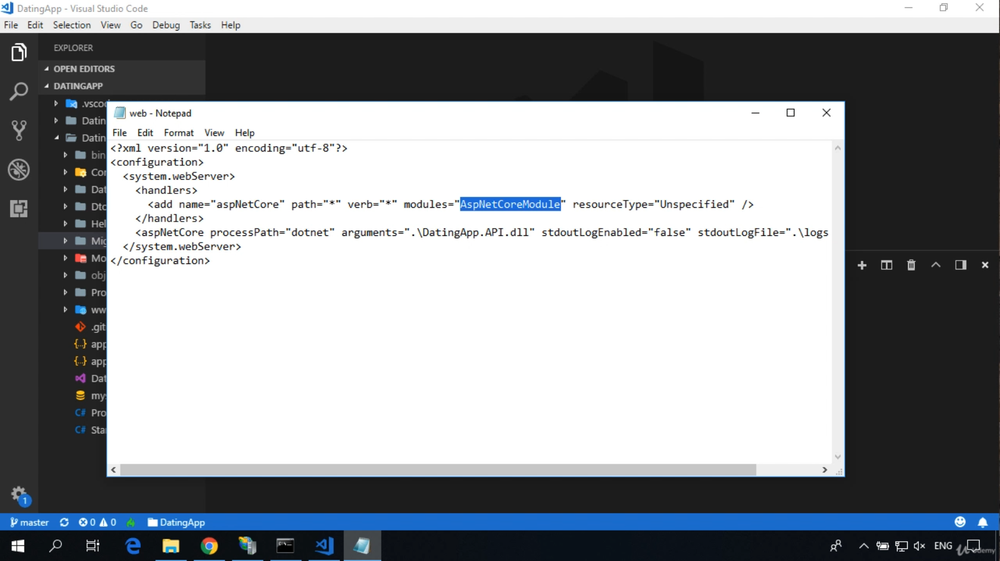Show errors and warnings count
Image resolution: width=1000 pixels, height=561 pixels.
97,522
